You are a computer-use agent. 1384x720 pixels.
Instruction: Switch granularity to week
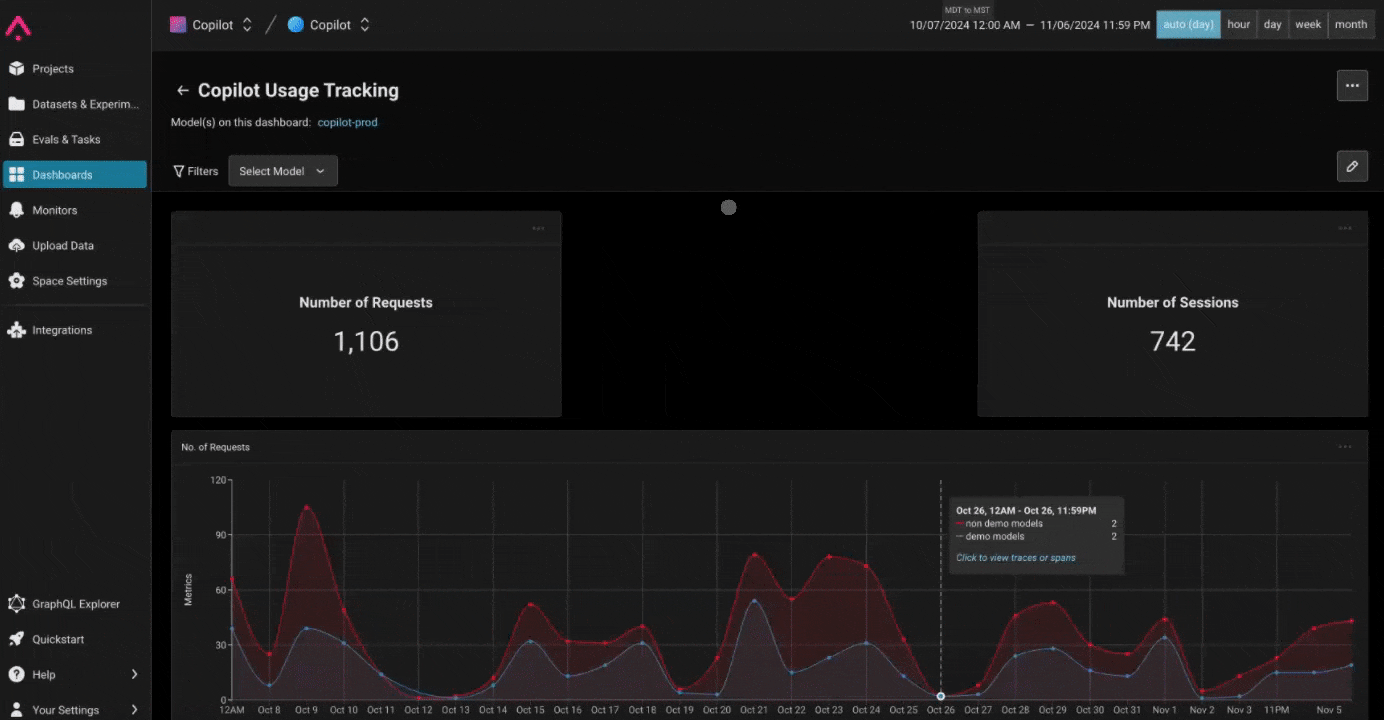[x=1308, y=25]
